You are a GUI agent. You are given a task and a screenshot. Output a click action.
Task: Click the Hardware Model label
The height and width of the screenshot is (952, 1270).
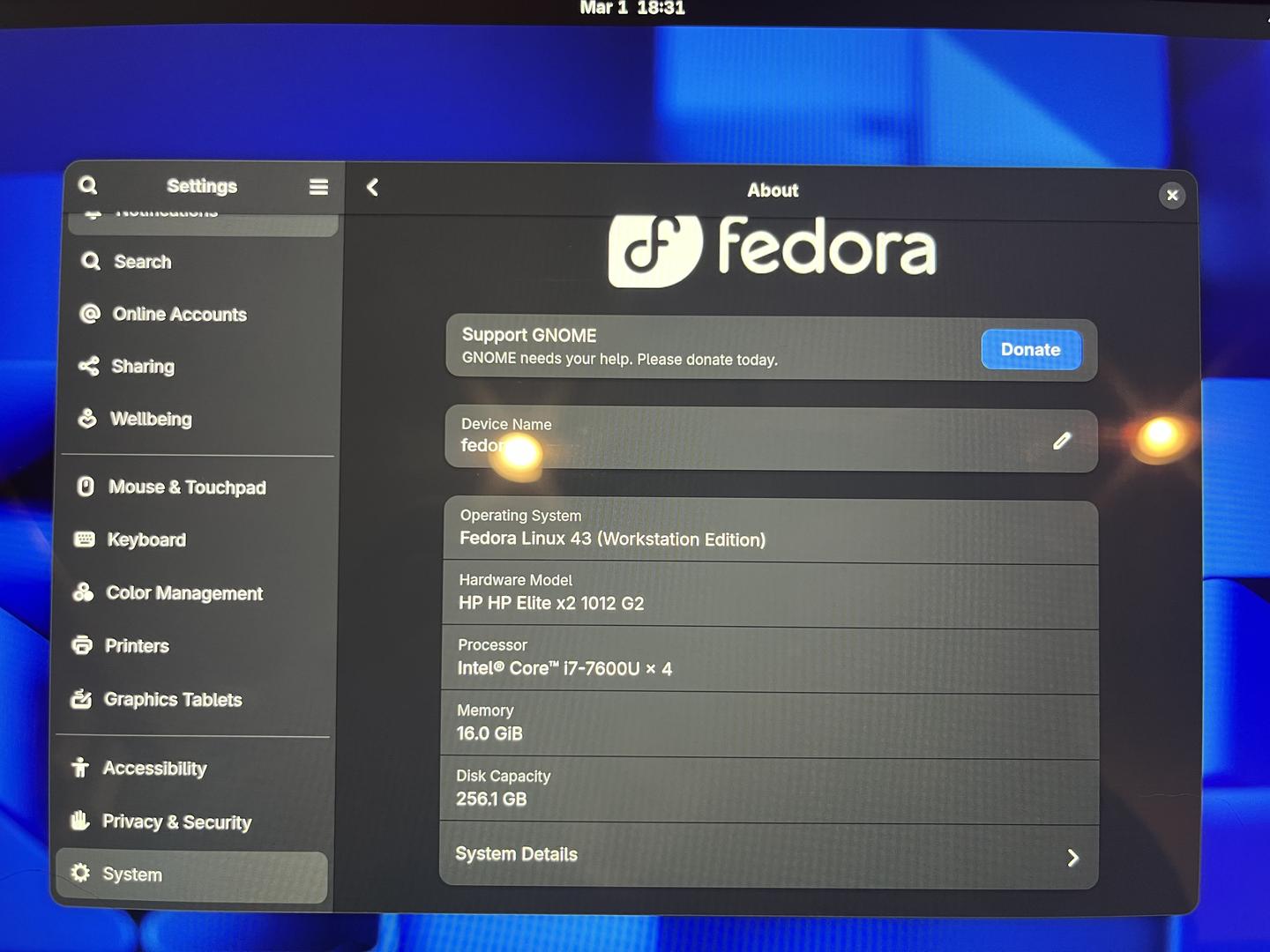click(516, 580)
